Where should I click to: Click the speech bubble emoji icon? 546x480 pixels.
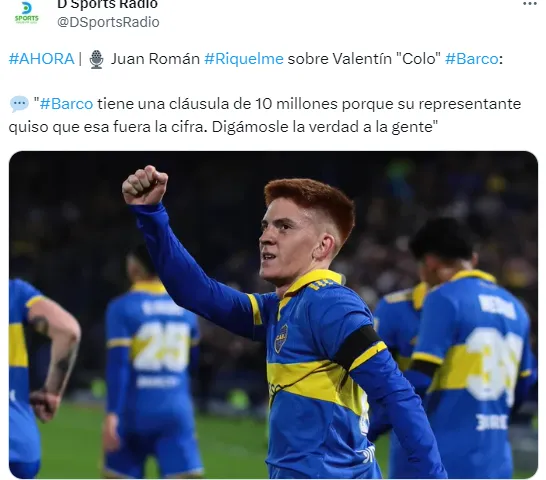coord(19,104)
